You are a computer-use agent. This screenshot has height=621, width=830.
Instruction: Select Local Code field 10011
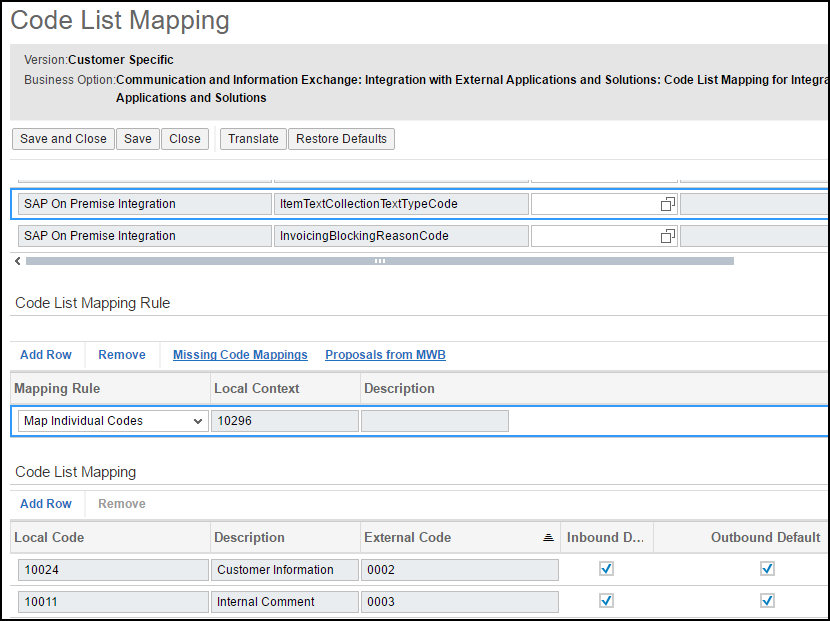[x=113, y=602]
